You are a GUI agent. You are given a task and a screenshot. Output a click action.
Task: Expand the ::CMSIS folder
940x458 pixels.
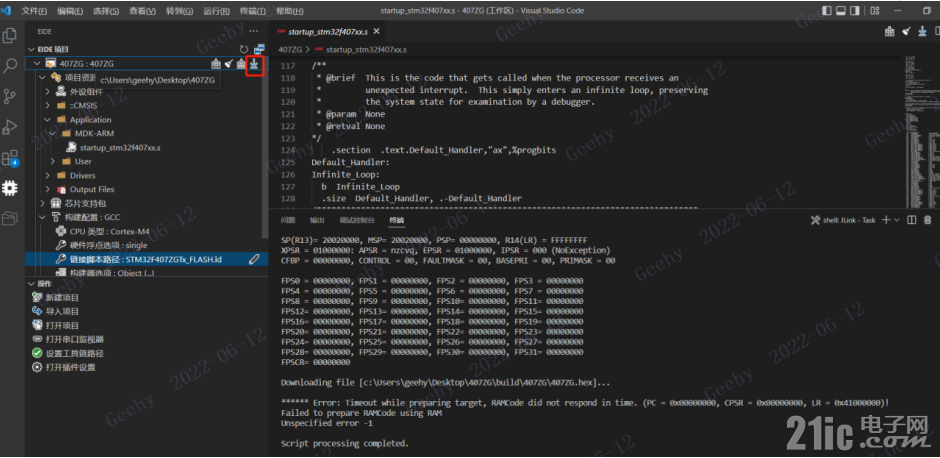click(47, 106)
